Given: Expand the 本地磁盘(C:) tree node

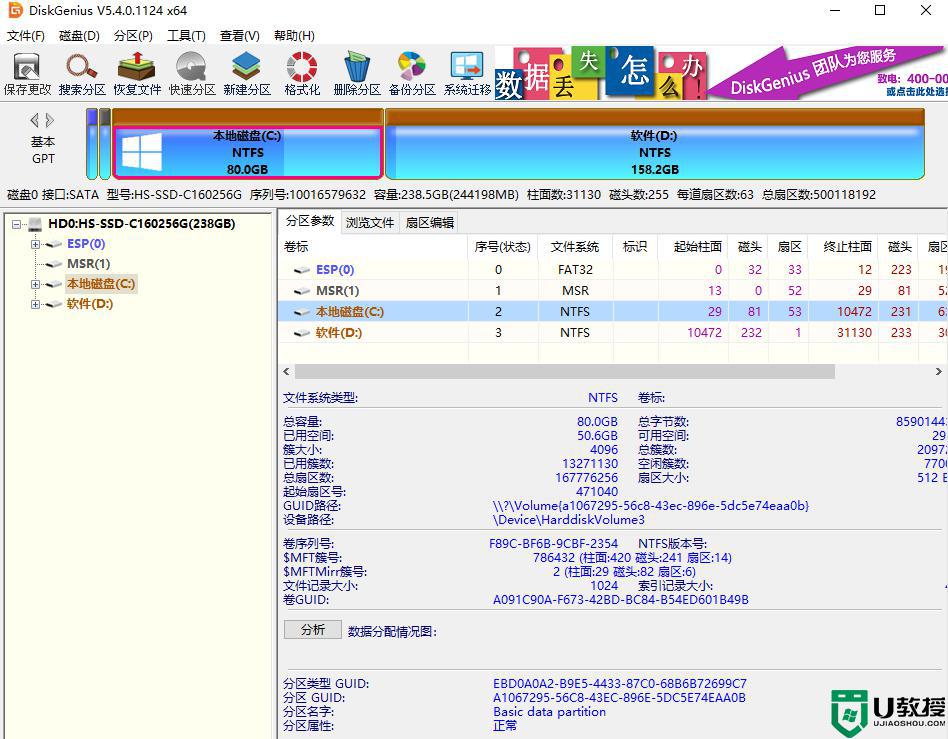Looking at the screenshot, I should pyautogui.click(x=35, y=284).
